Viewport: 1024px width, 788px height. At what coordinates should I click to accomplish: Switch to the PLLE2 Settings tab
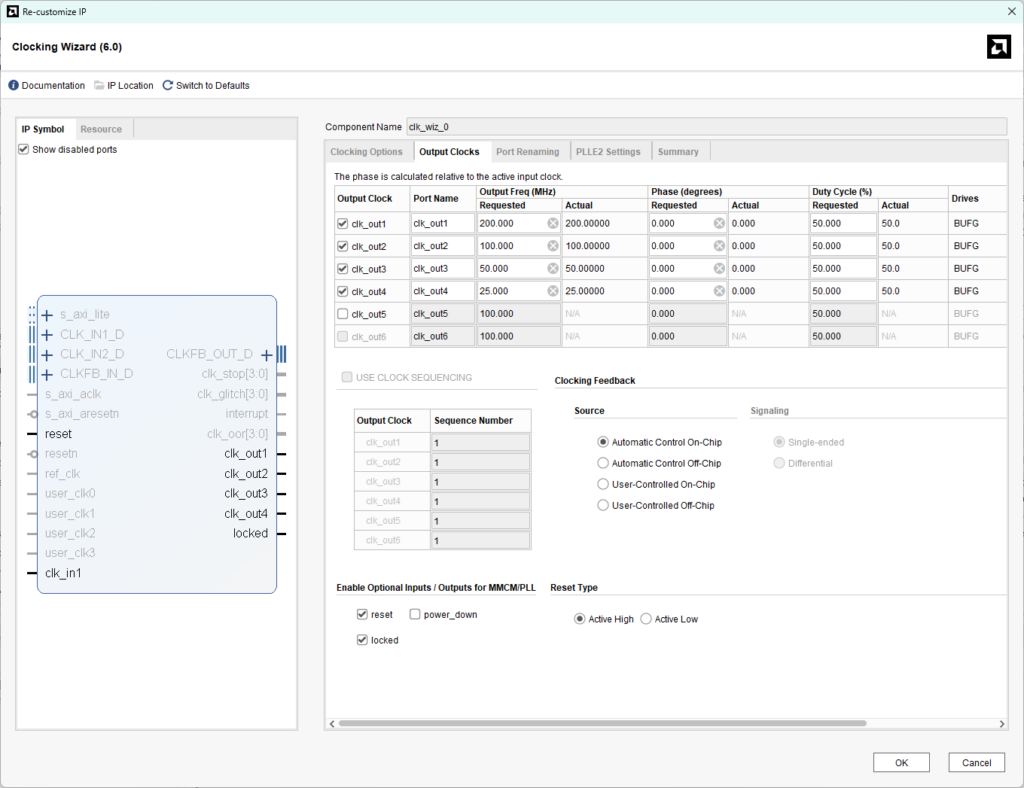608,151
